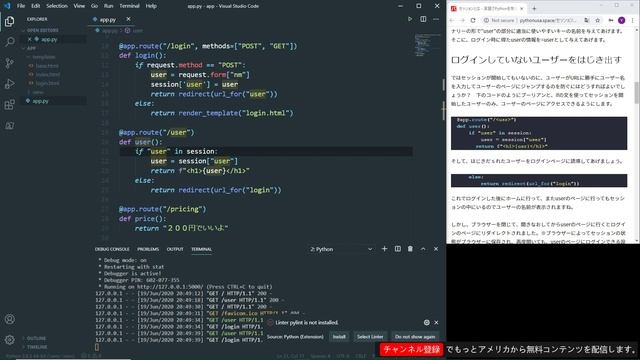Split the terminal panel
The image size is (640, 360).
coord(398,249)
